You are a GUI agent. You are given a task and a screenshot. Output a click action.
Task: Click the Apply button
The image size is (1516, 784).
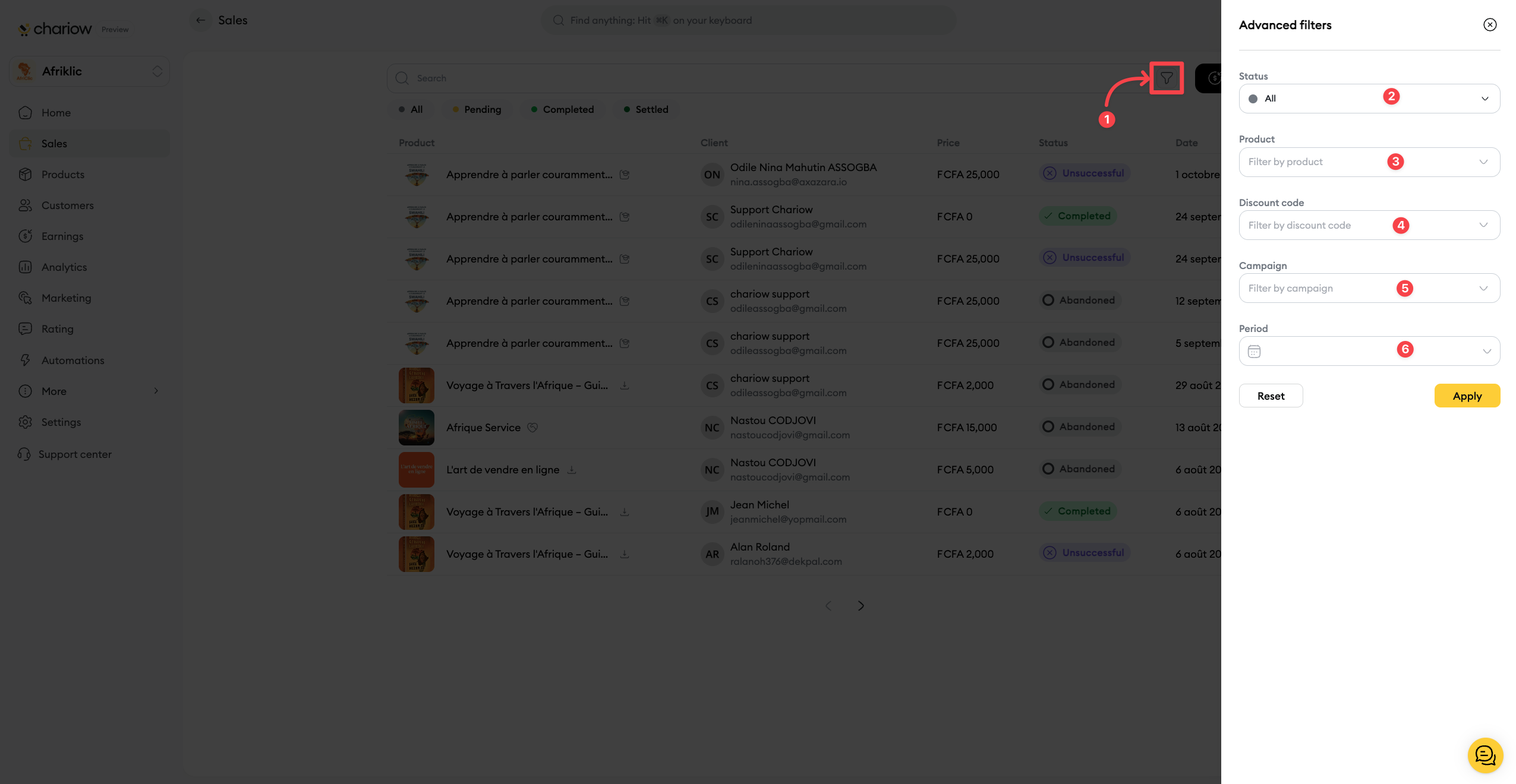pyautogui.click(x=1466, y=396)
